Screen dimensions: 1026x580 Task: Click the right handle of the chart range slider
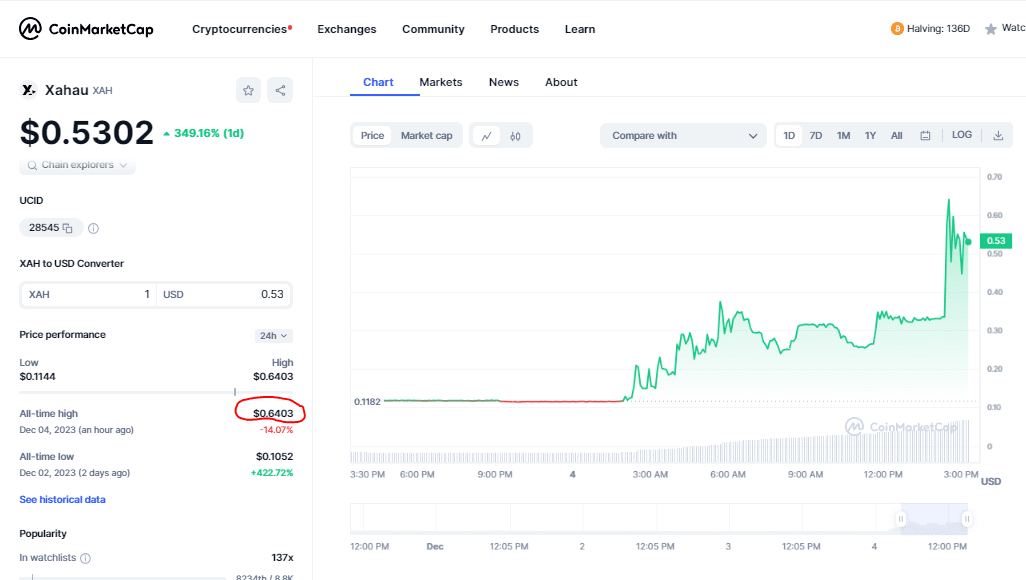[x=967, y=519]
